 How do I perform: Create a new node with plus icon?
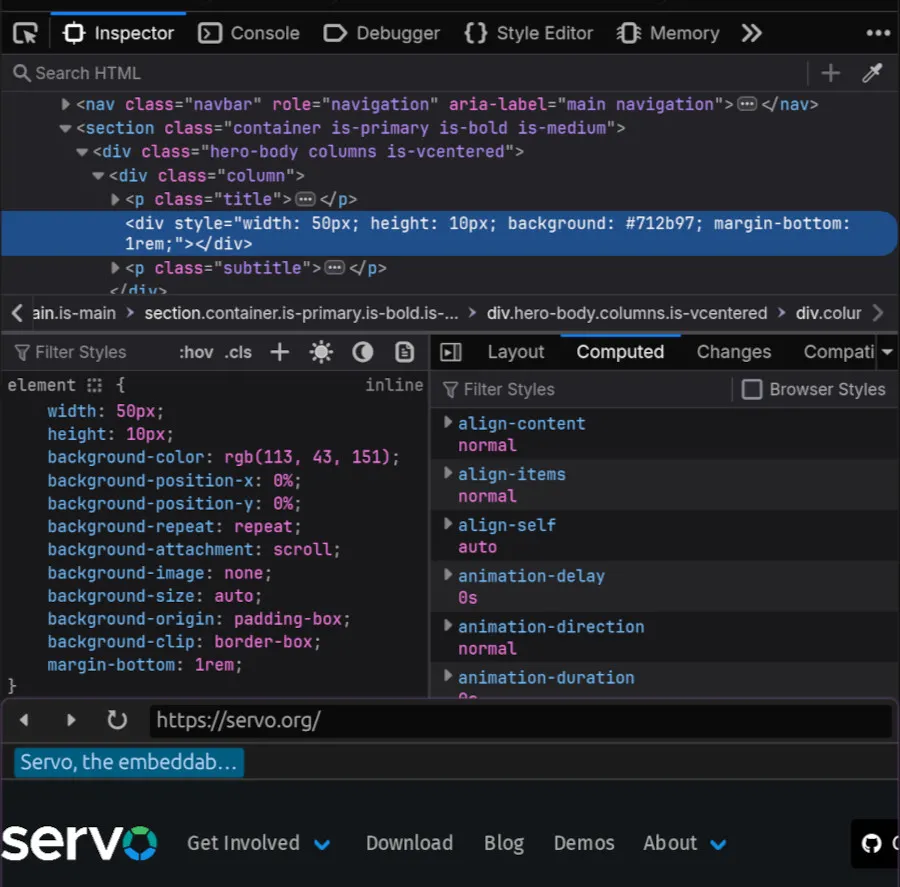pyautogui.click(x=831, y=73)
